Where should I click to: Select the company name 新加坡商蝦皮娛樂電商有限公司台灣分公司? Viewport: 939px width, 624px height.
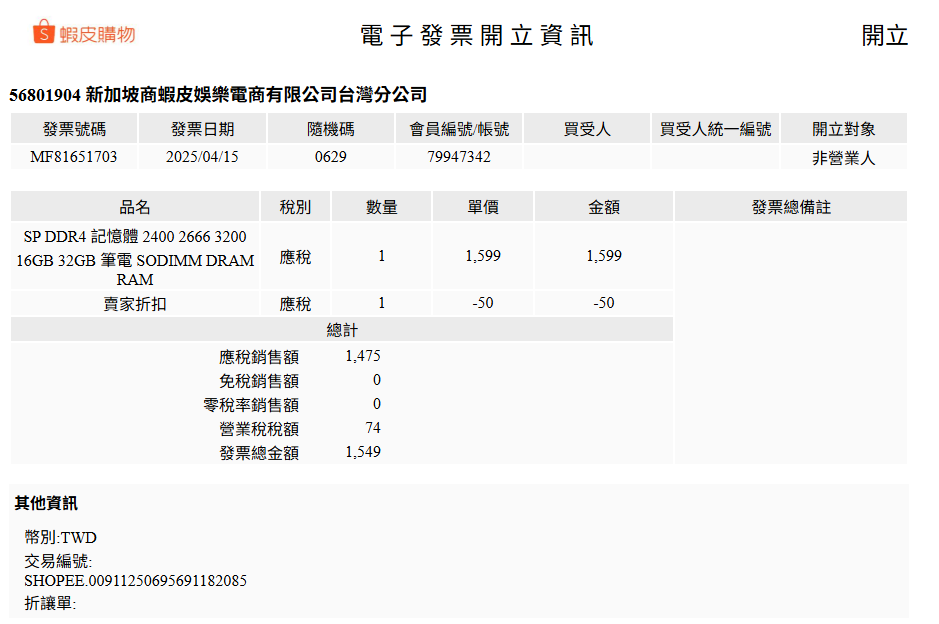click(x=256, y=95)
